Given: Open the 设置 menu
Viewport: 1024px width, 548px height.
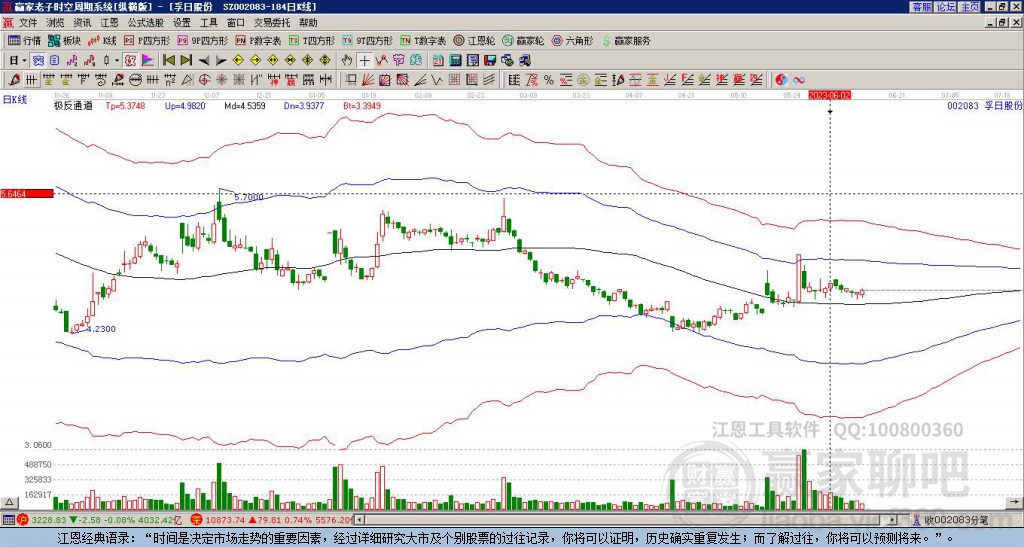Looking at the screenshot, I should (182, 23).
